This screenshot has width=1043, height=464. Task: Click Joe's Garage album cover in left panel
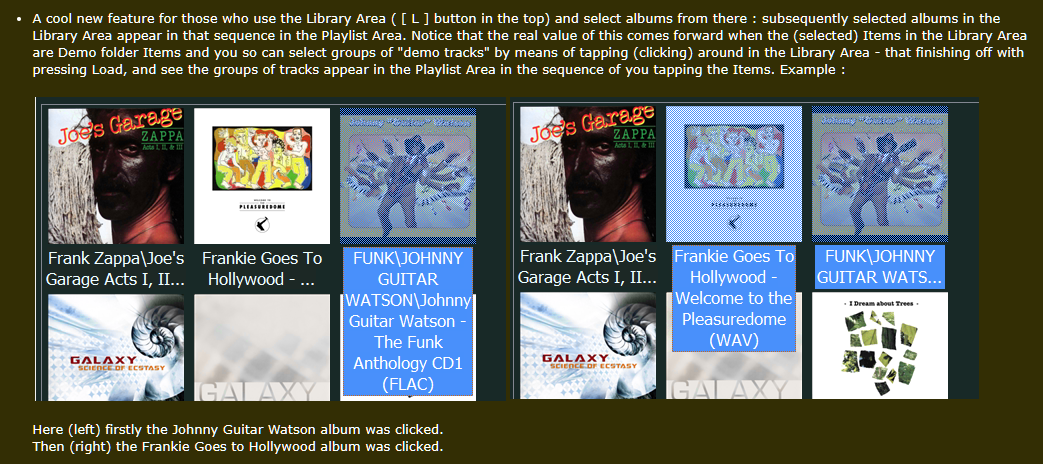pyautogui.click(x=116, y=176)
